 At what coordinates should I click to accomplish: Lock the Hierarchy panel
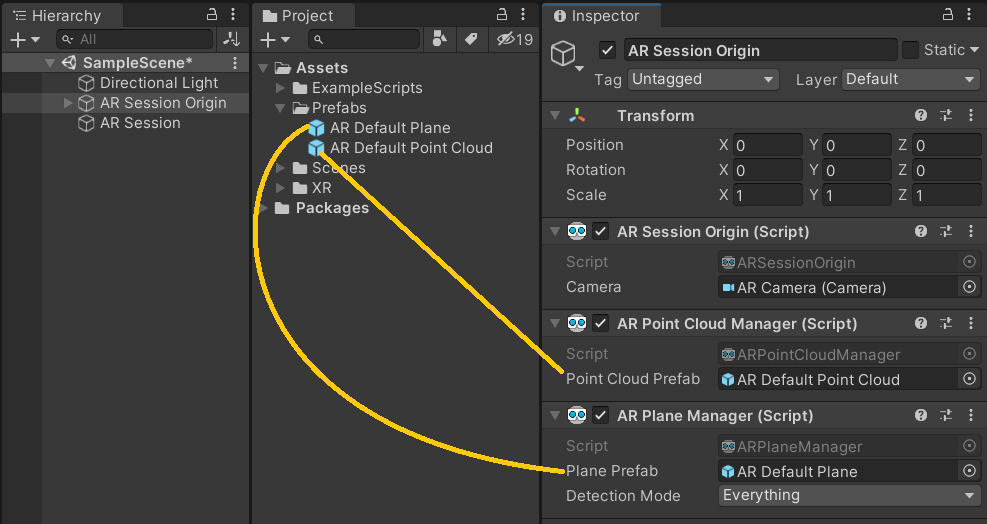click(212, 14)
